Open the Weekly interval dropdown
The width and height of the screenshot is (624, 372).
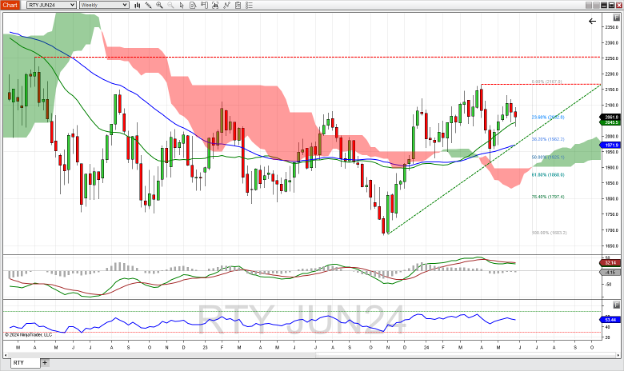tap(104, 5)
